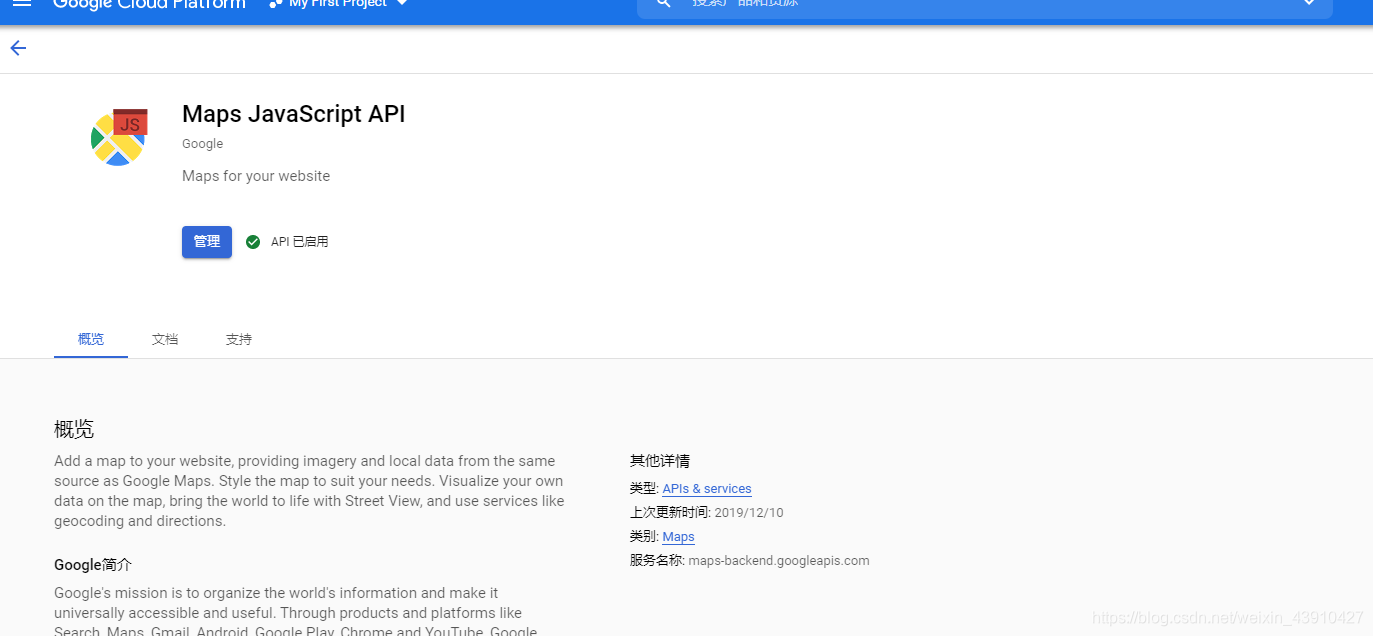
Task: Click the maps-backend.googleapis.com service name
Action: (x=779, y=561)
